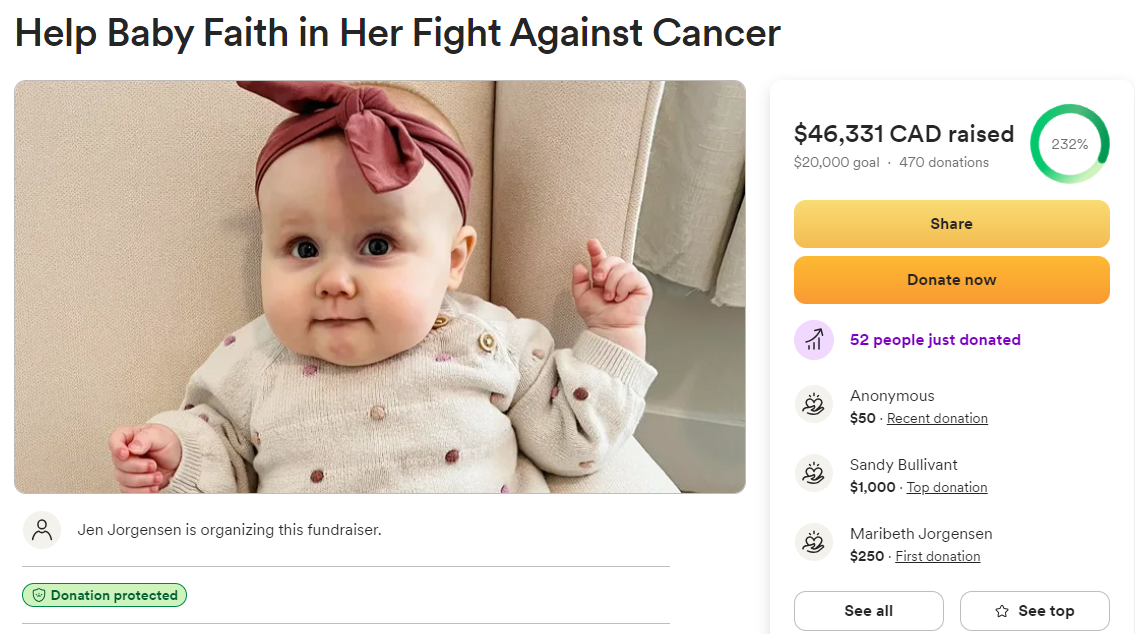Viewport: 1135px width, 634px height.
Task: Follow the First donation link
Action: [x=937, y=557]
